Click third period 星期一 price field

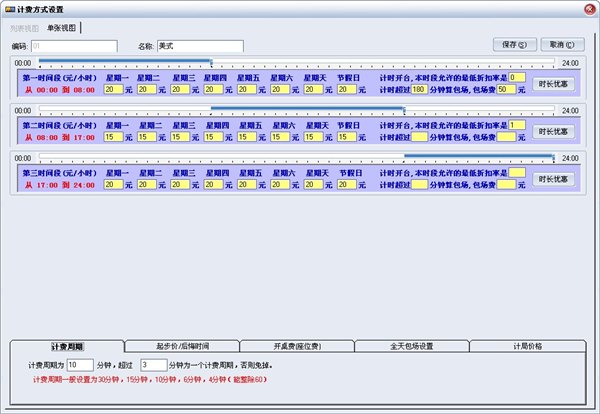pyautogui.click(x=114, y=184)
